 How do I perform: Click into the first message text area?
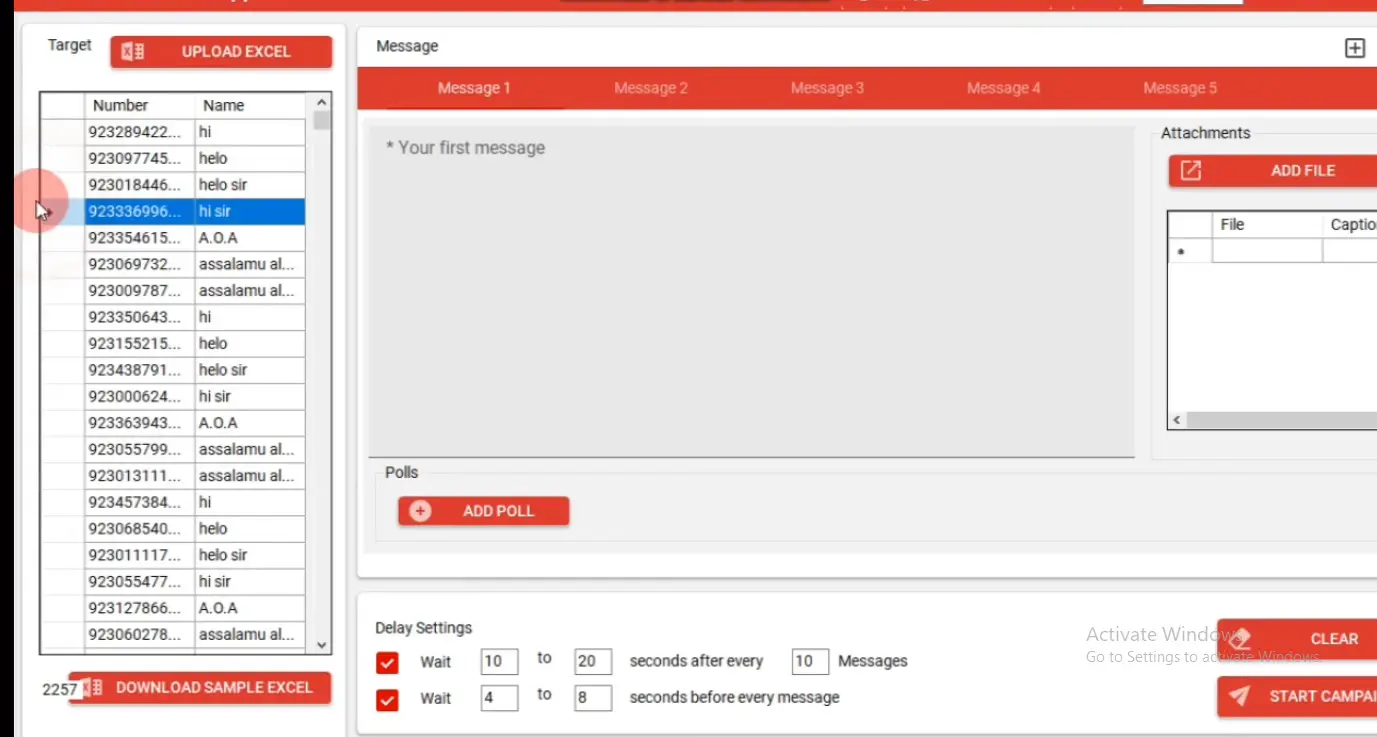coord(750,290)
